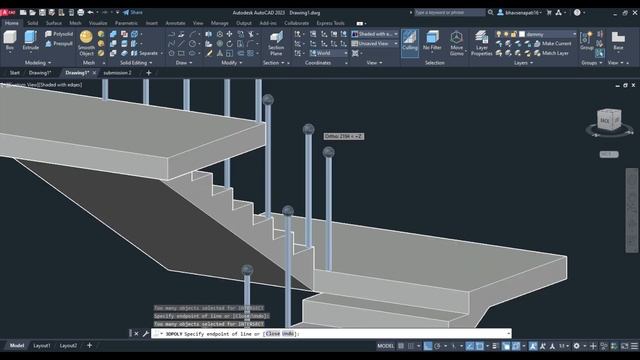
Task: Toggle Ortho mode in status bar
Action: pos(427,346)
